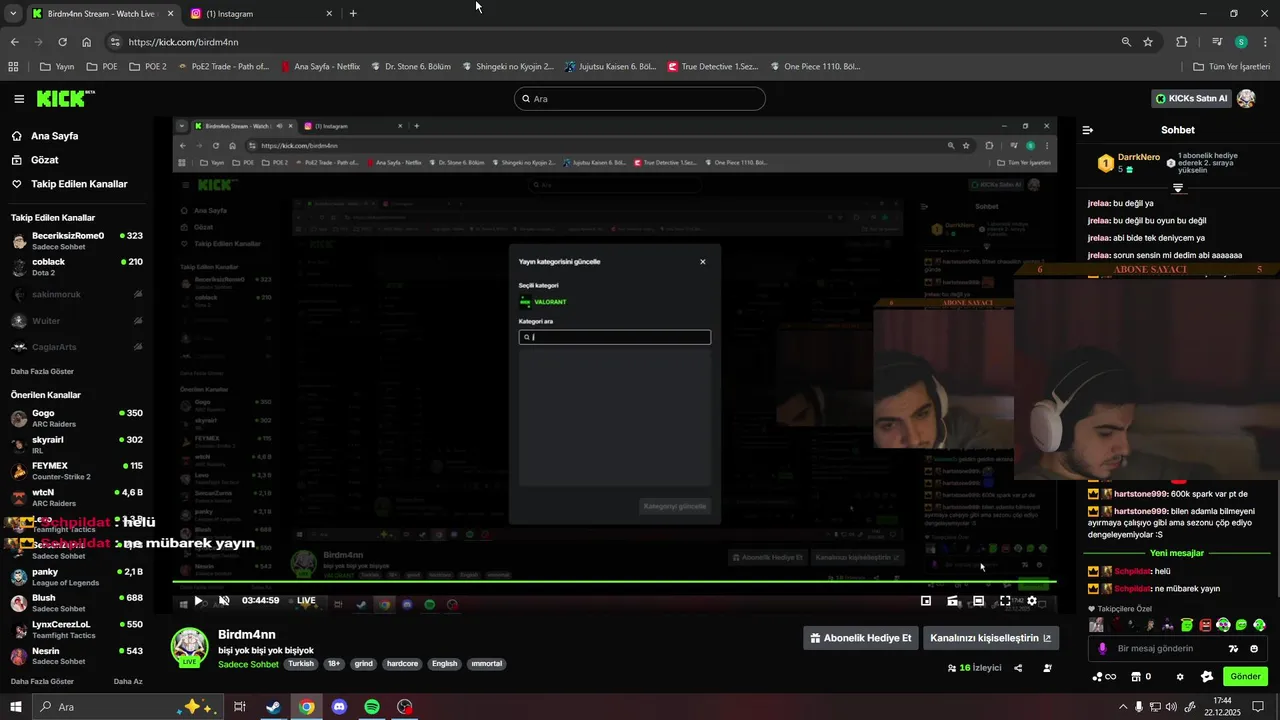Viewport: 1280px width, 720px height.
Task: Open Nesrin channel
Action: coord(76,656)
